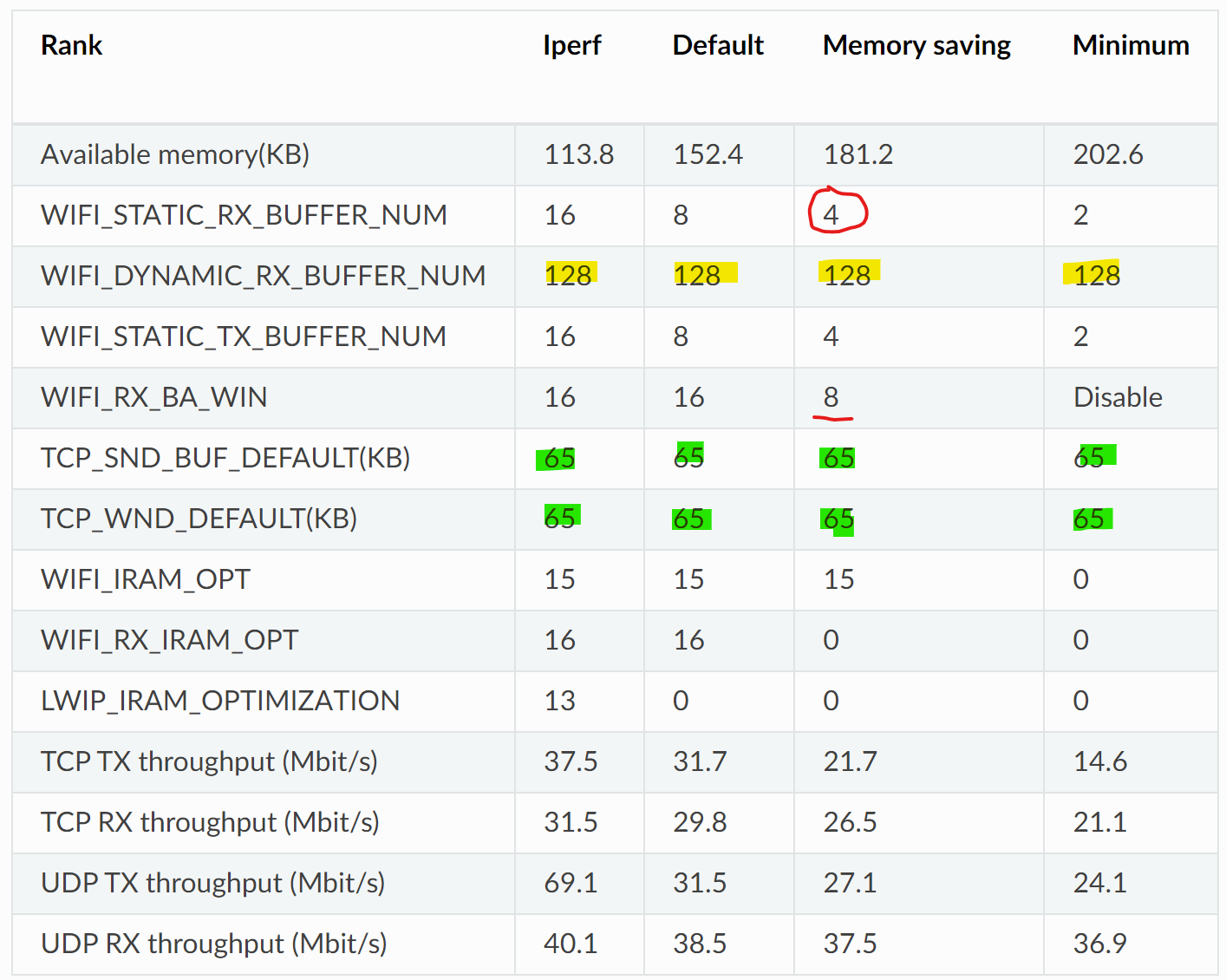The height and width of the screenshot is (980, 1226).
Task: Click the Default column header
Action: click(x=718, y=45)
